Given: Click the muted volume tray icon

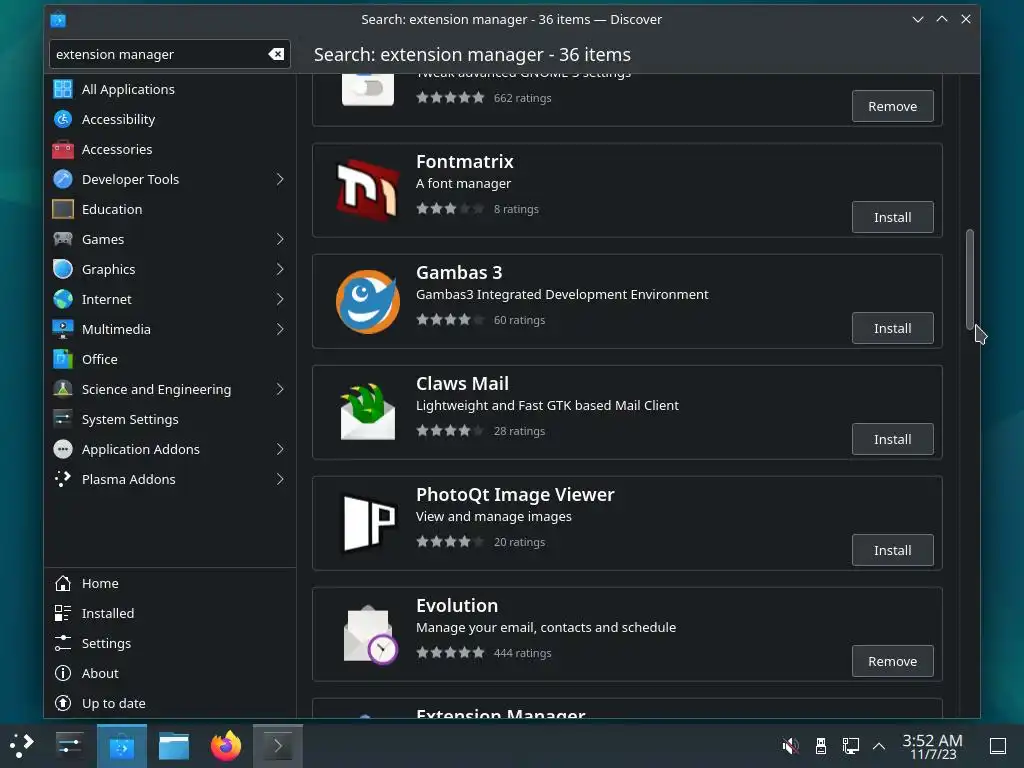Looking at the screenshot, I should [x=790, y=746].
